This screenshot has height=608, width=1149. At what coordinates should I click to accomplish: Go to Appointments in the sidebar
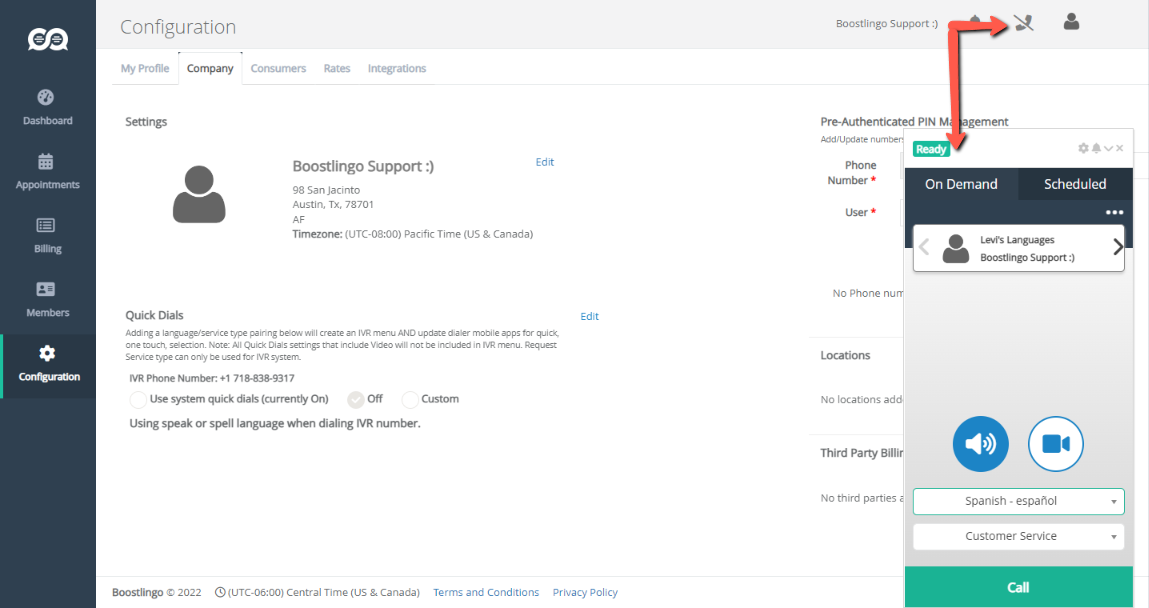tap(48, 171)
